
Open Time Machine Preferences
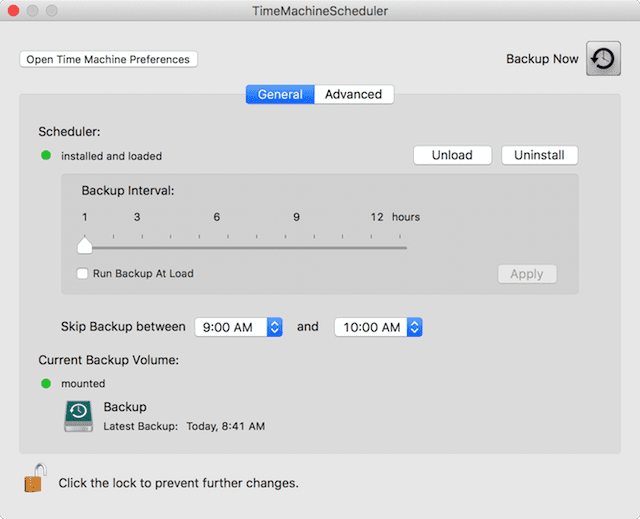108,59
